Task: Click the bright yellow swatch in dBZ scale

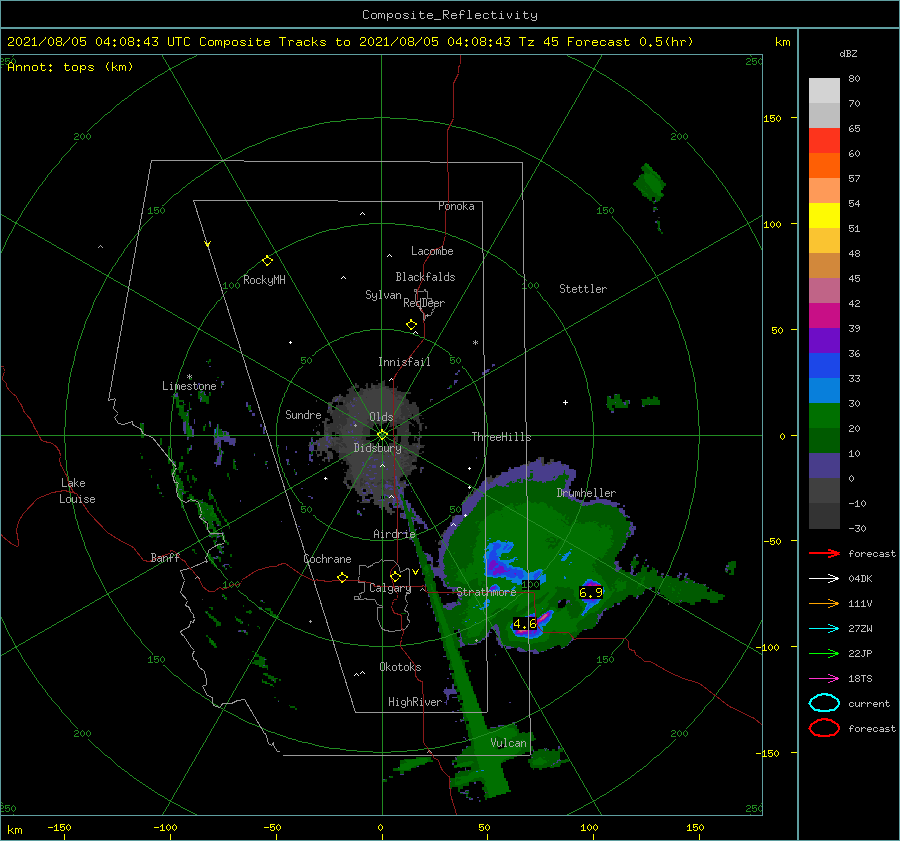Action: (824, 215)
